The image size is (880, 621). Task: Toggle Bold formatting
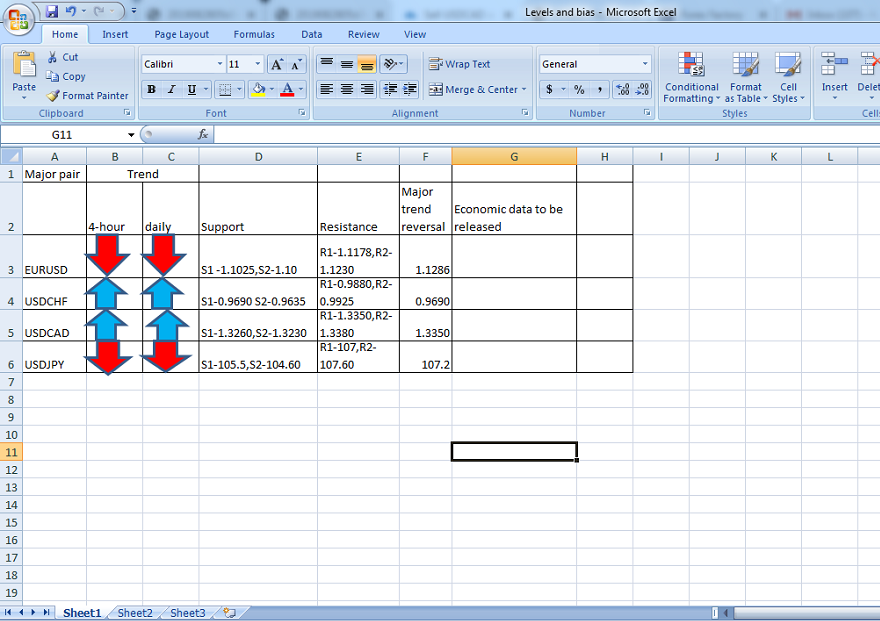point(152,89)
